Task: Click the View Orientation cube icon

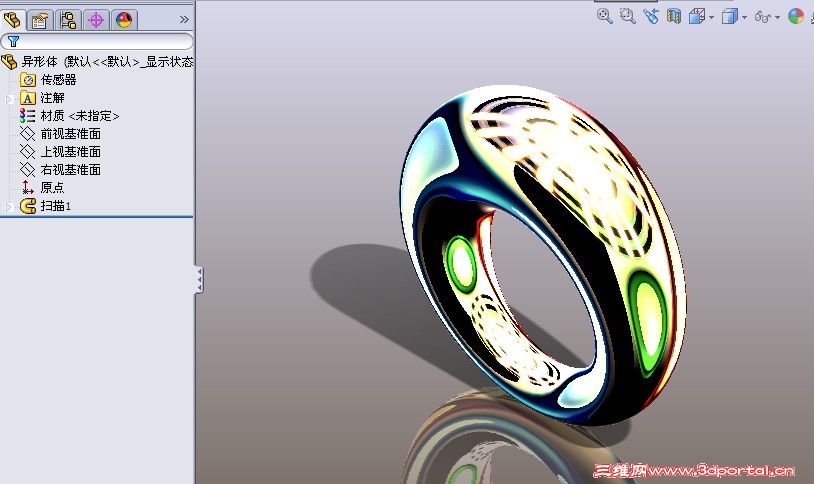Action: [696, 17]
